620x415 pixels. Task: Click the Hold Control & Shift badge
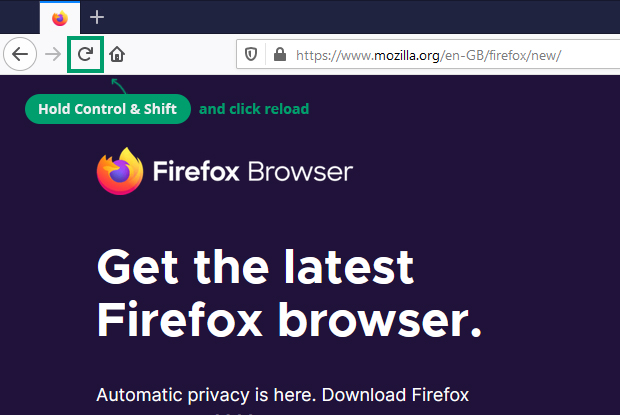point(108,109)
